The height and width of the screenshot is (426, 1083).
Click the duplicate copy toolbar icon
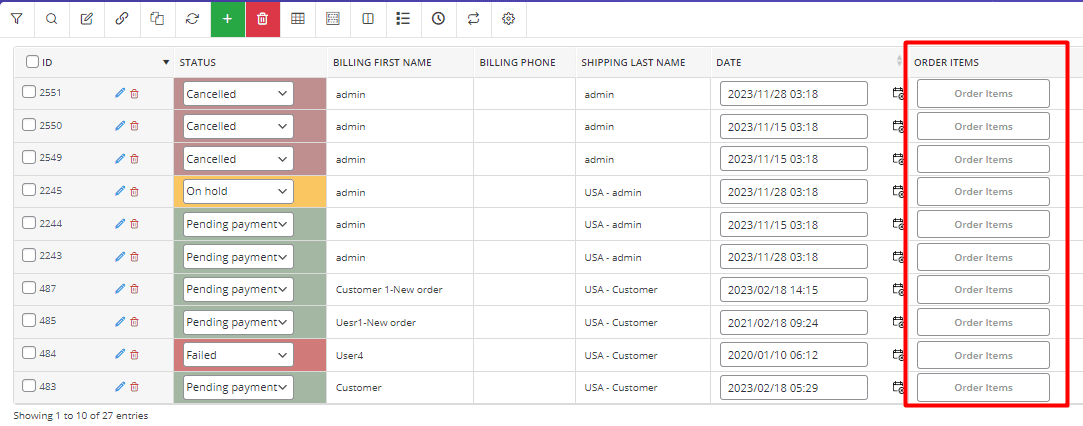point(157,19)
